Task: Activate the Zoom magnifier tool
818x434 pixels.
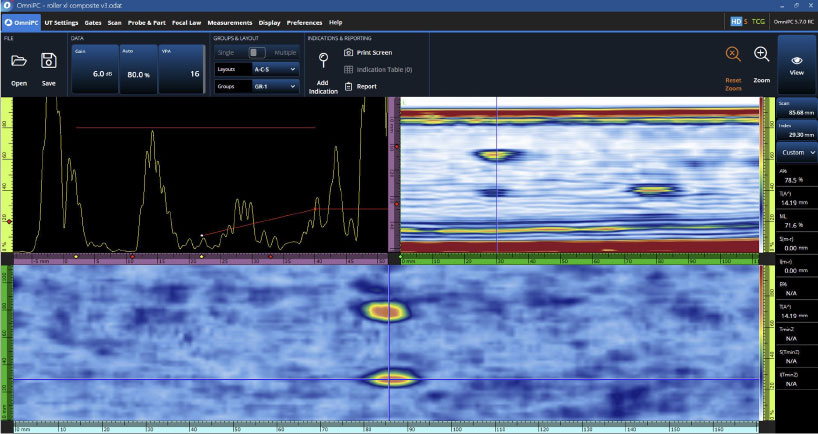Action: click(x=761, y=55)
